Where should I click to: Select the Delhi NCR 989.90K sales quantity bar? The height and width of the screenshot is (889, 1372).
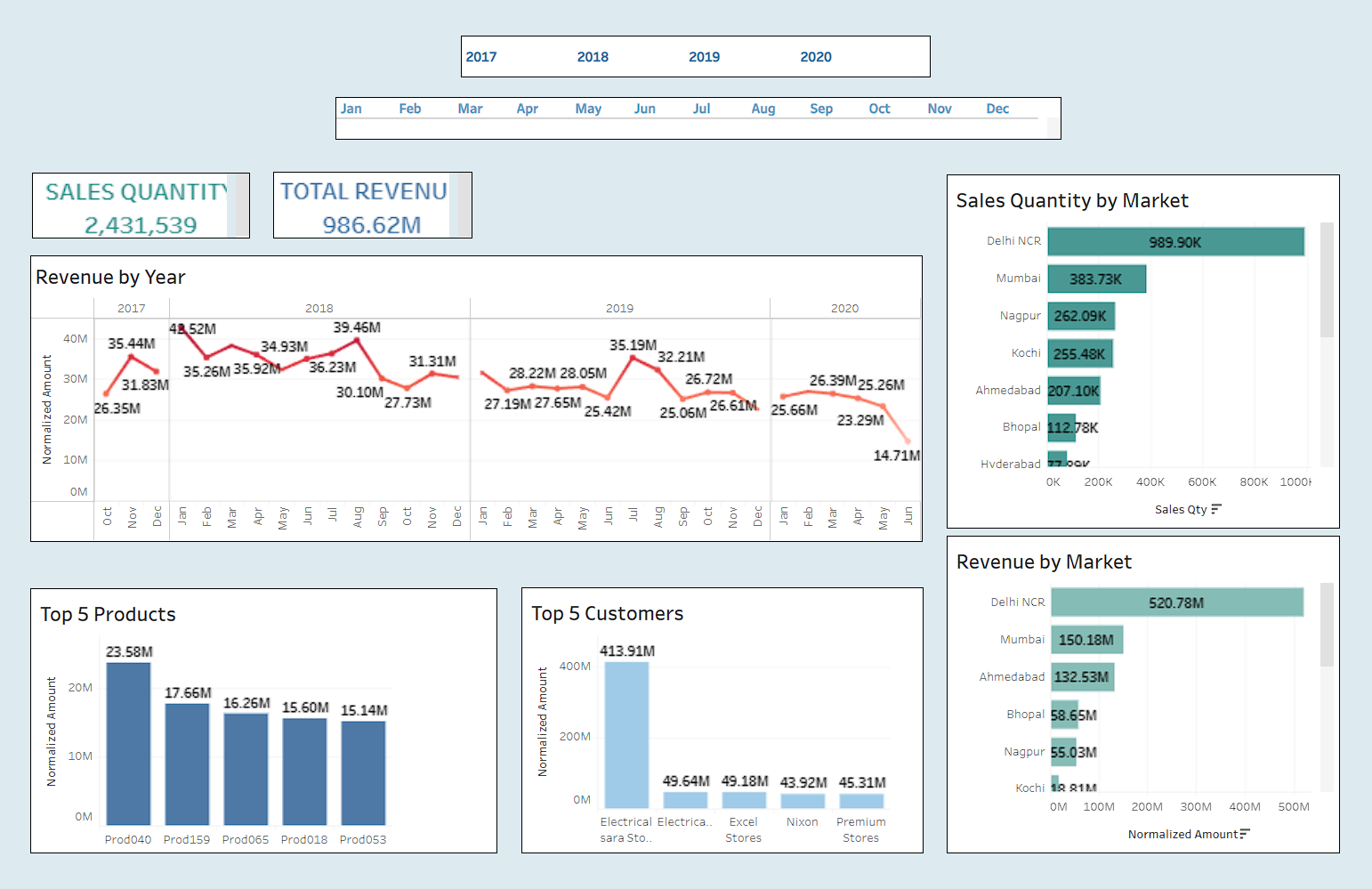pyautogui.click(x=1175, y=242)
